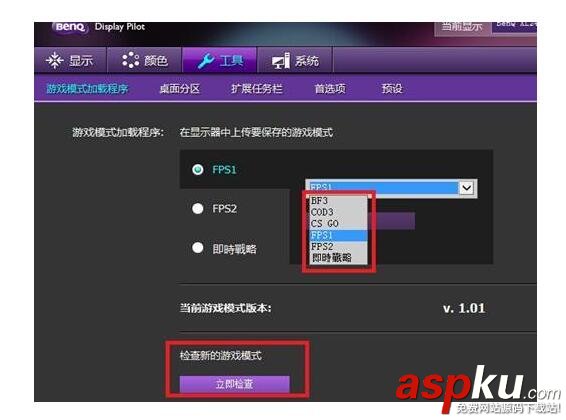The image size is (566, 420).
Task: Collapse the FPS1 dropdown arrow
Action: [466, 188]
